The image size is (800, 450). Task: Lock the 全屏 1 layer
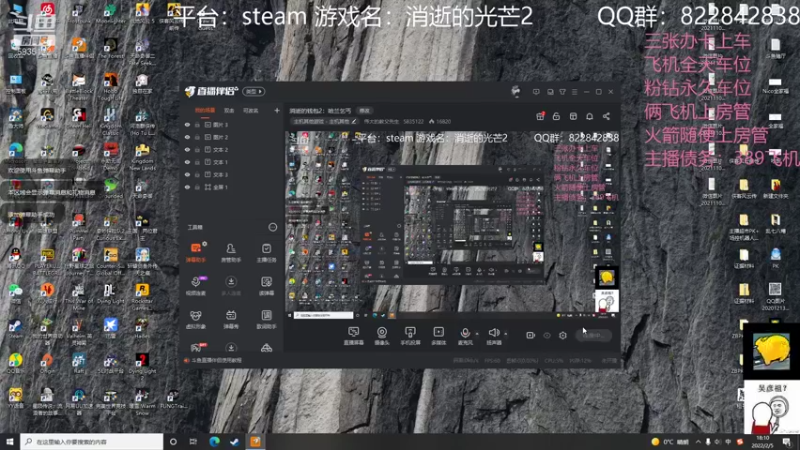(x=197, y=187)
